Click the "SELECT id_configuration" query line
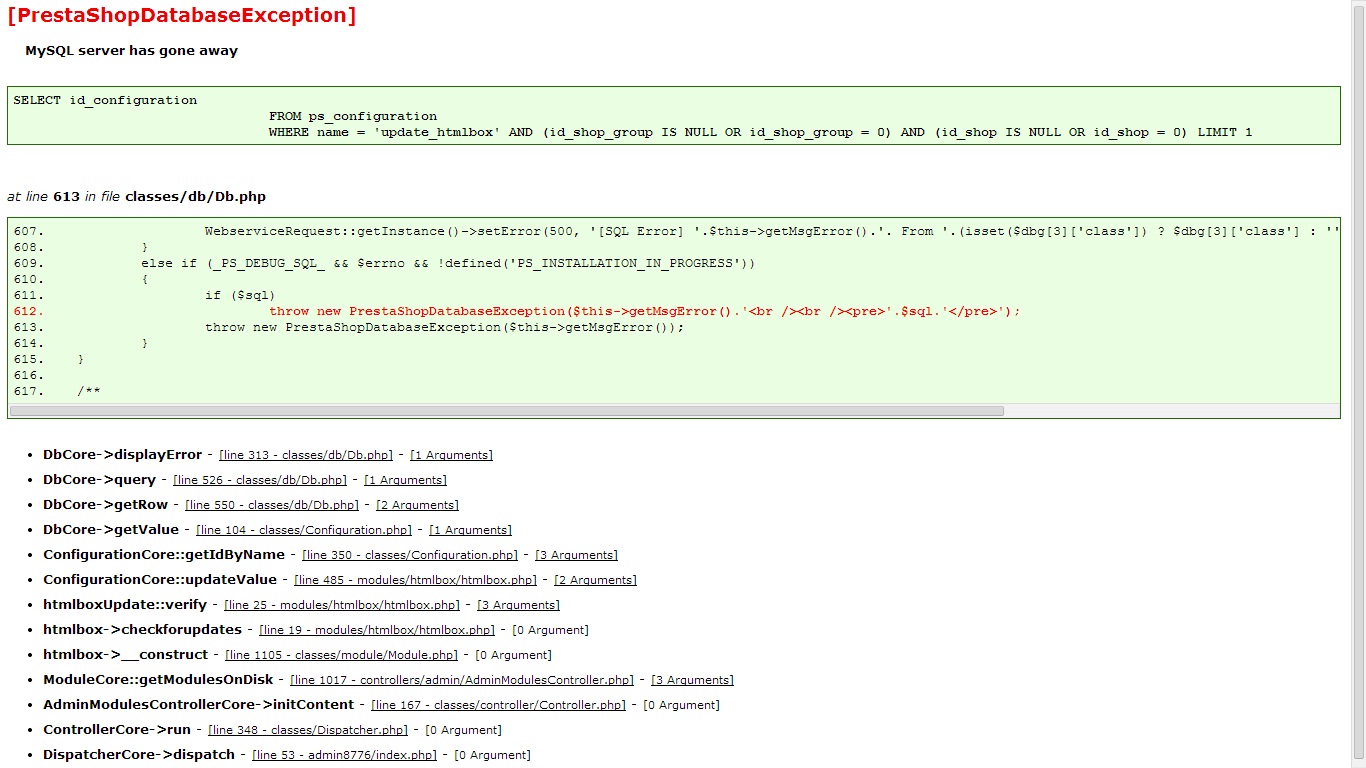1366x768 pixels. pyautogui.click(x=105, y=100)
